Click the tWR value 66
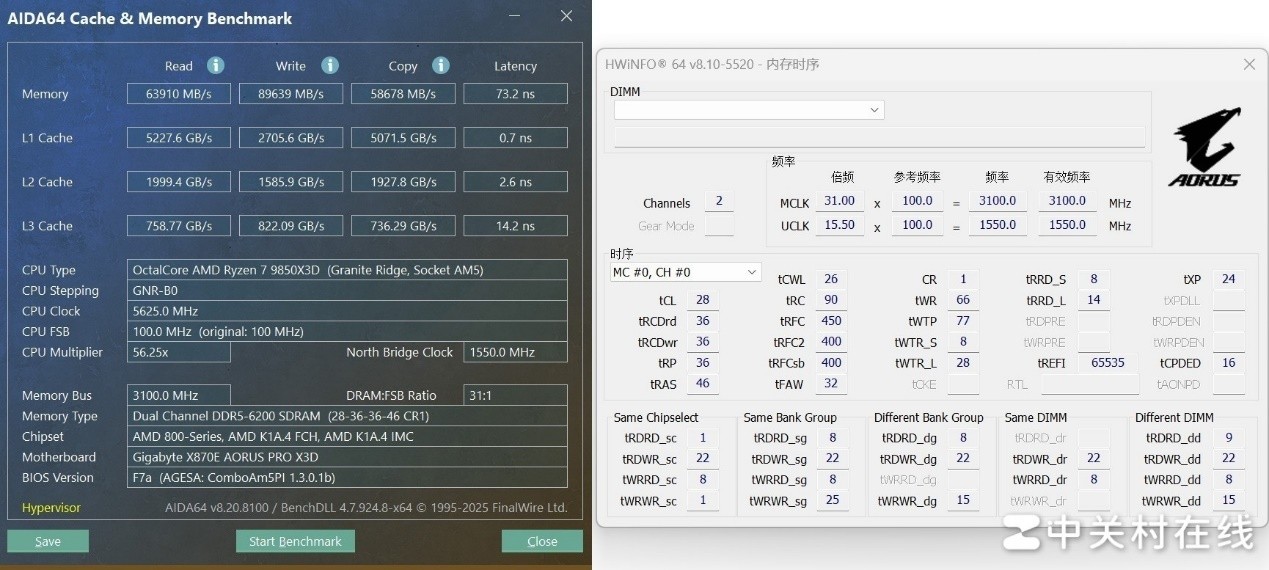The image size is (1269, 570). [x=963, y=300]
